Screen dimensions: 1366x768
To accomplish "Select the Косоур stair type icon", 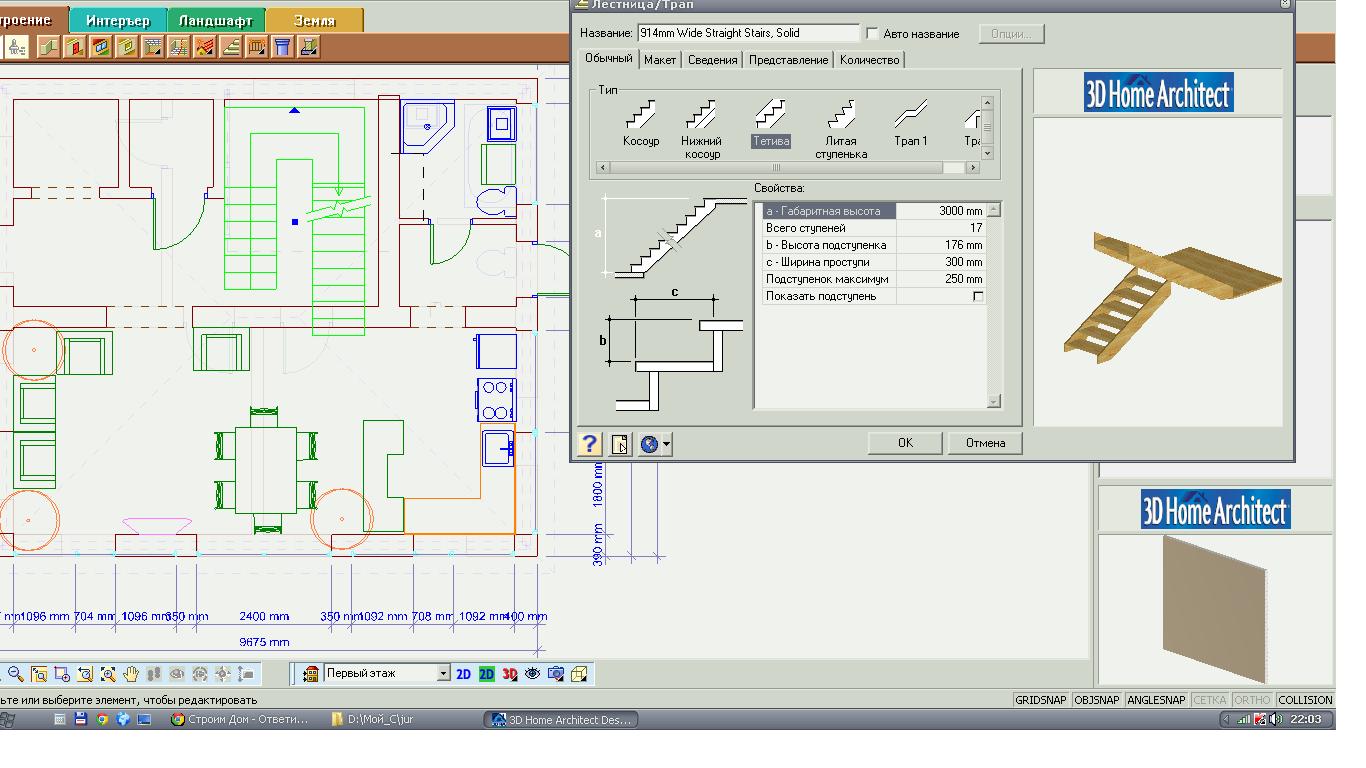I will coord(641,114).
